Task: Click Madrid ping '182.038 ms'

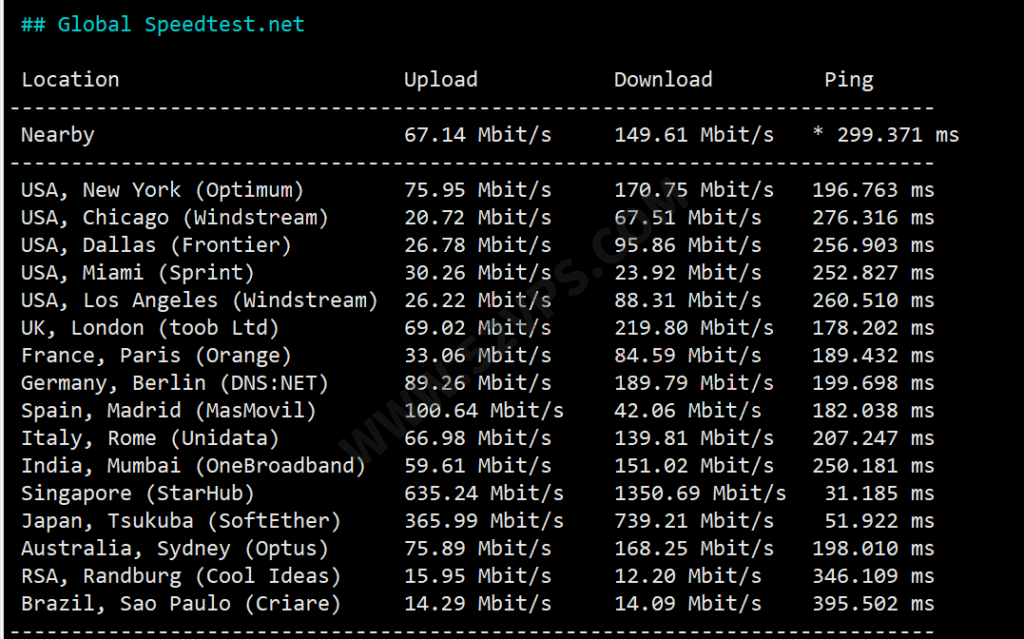Action: (873, 410)
